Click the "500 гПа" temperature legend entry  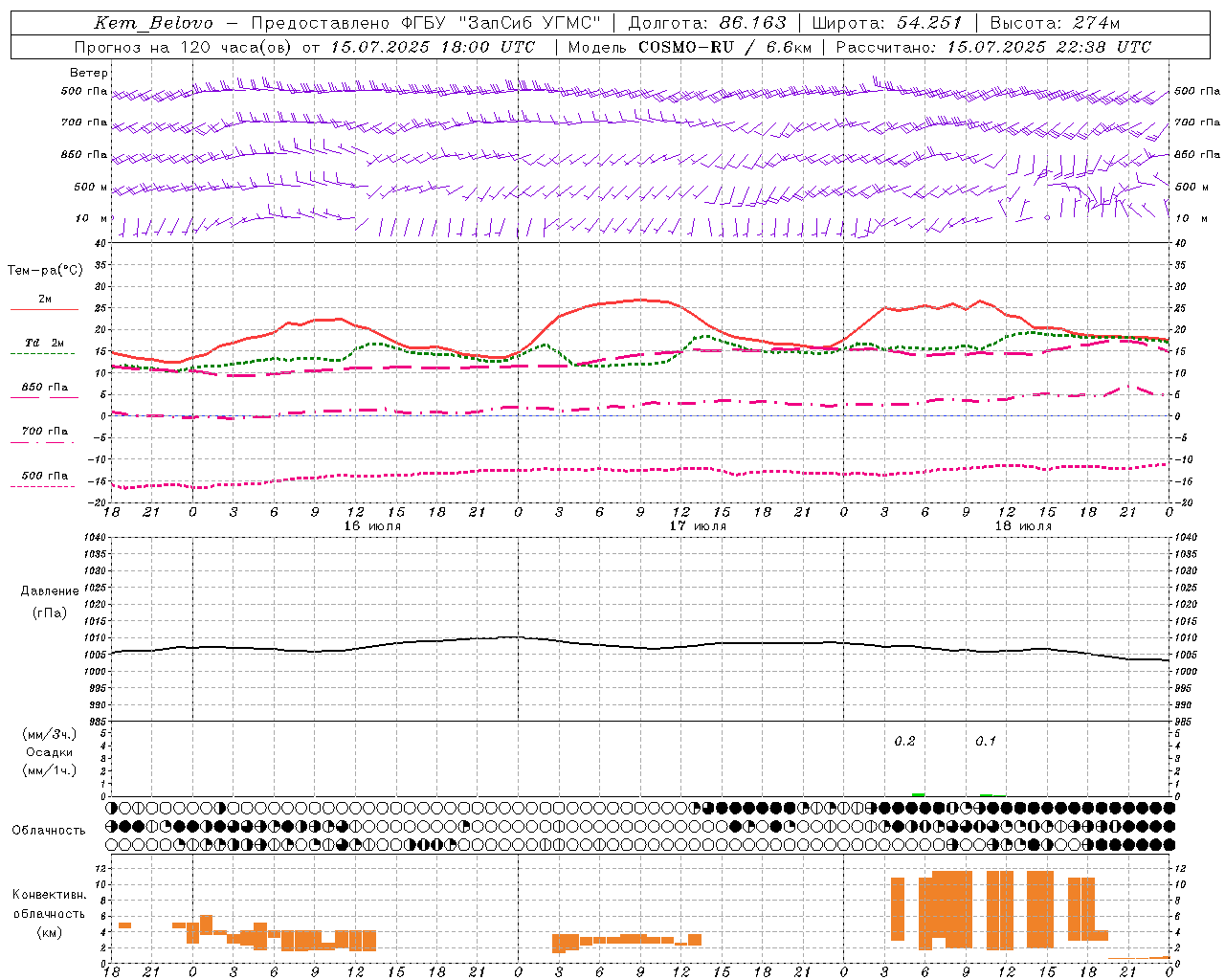(44, 476)
